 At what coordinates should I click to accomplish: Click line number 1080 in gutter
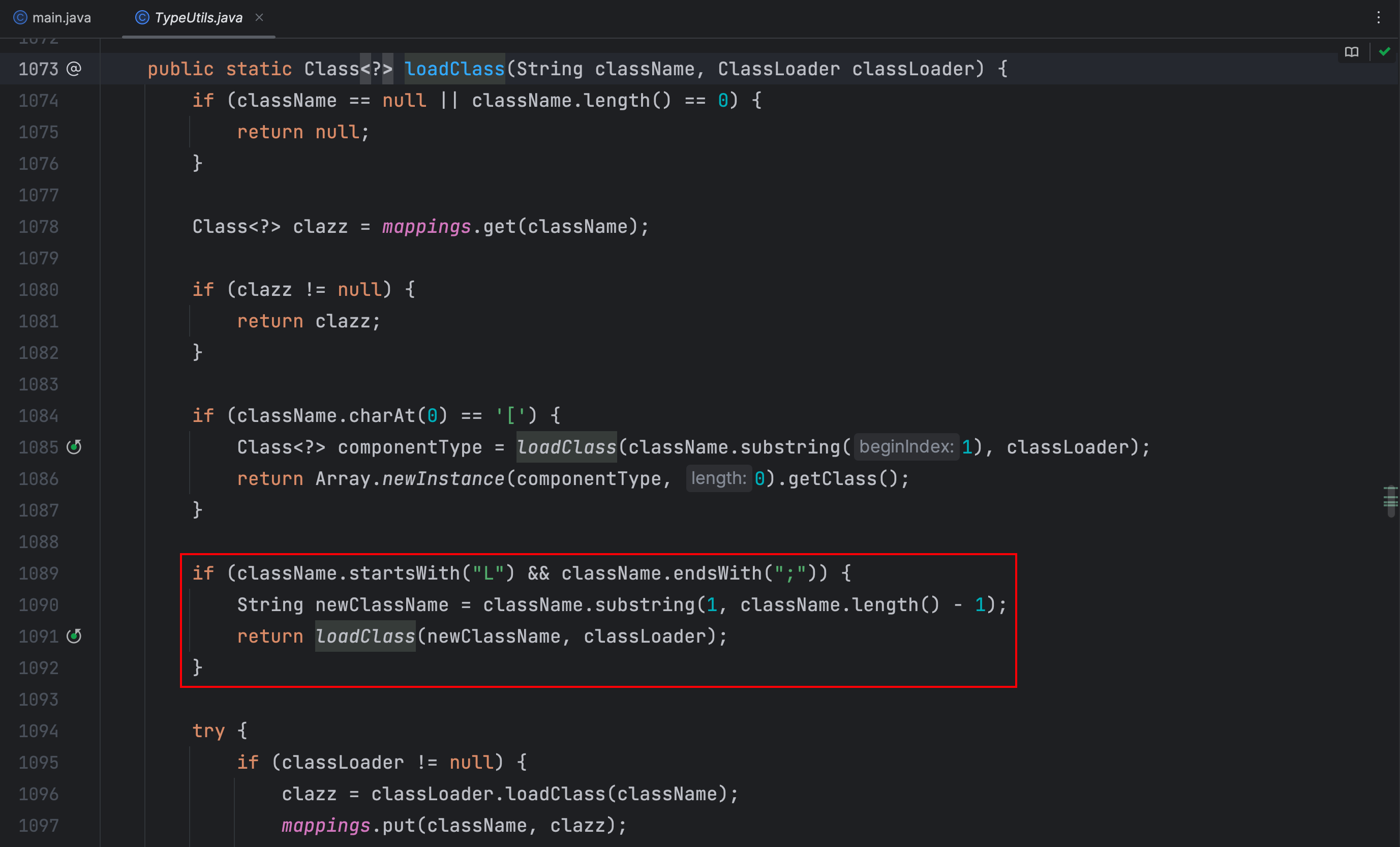(39, 290)
